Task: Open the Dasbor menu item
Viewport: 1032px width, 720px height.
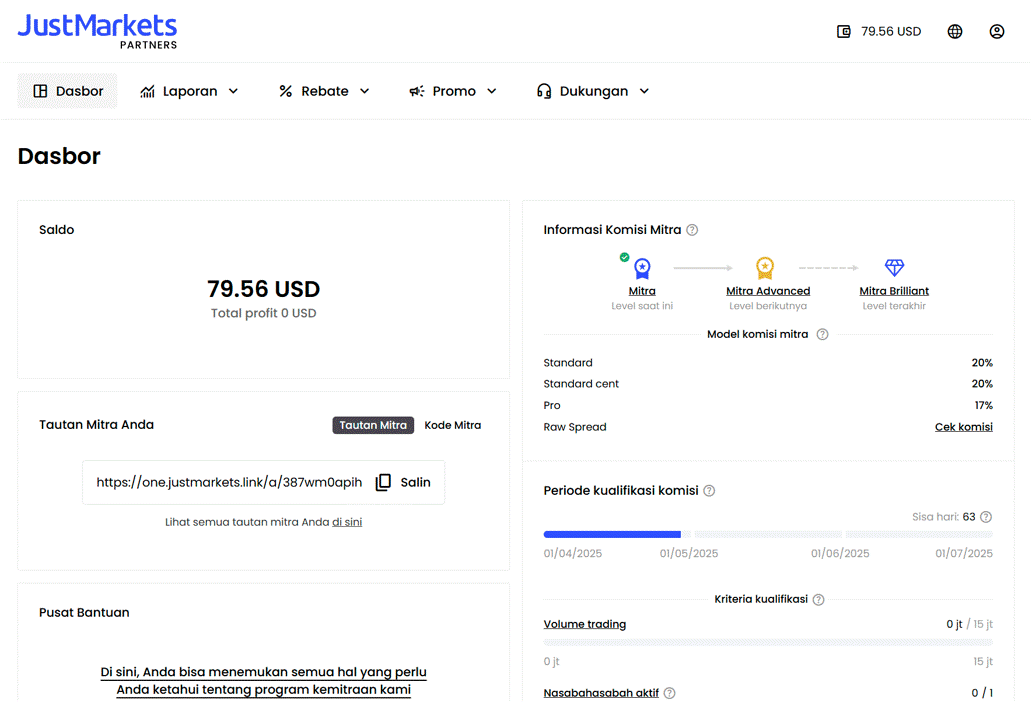Action: coord(67,91)
